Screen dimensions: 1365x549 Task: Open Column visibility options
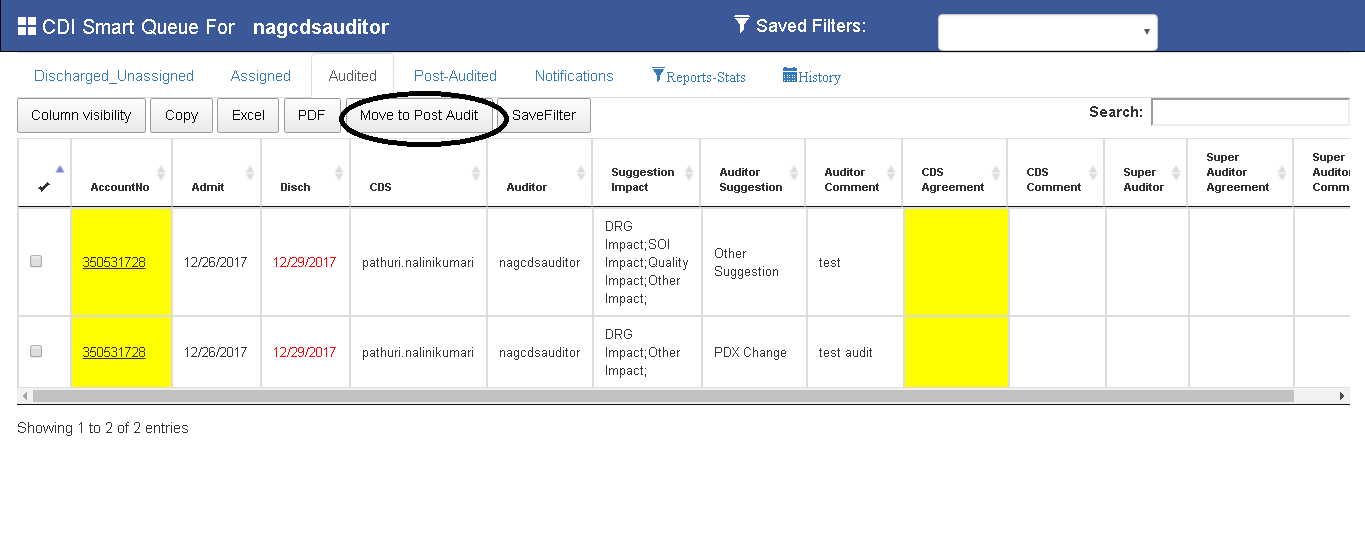tap(81, 115)
